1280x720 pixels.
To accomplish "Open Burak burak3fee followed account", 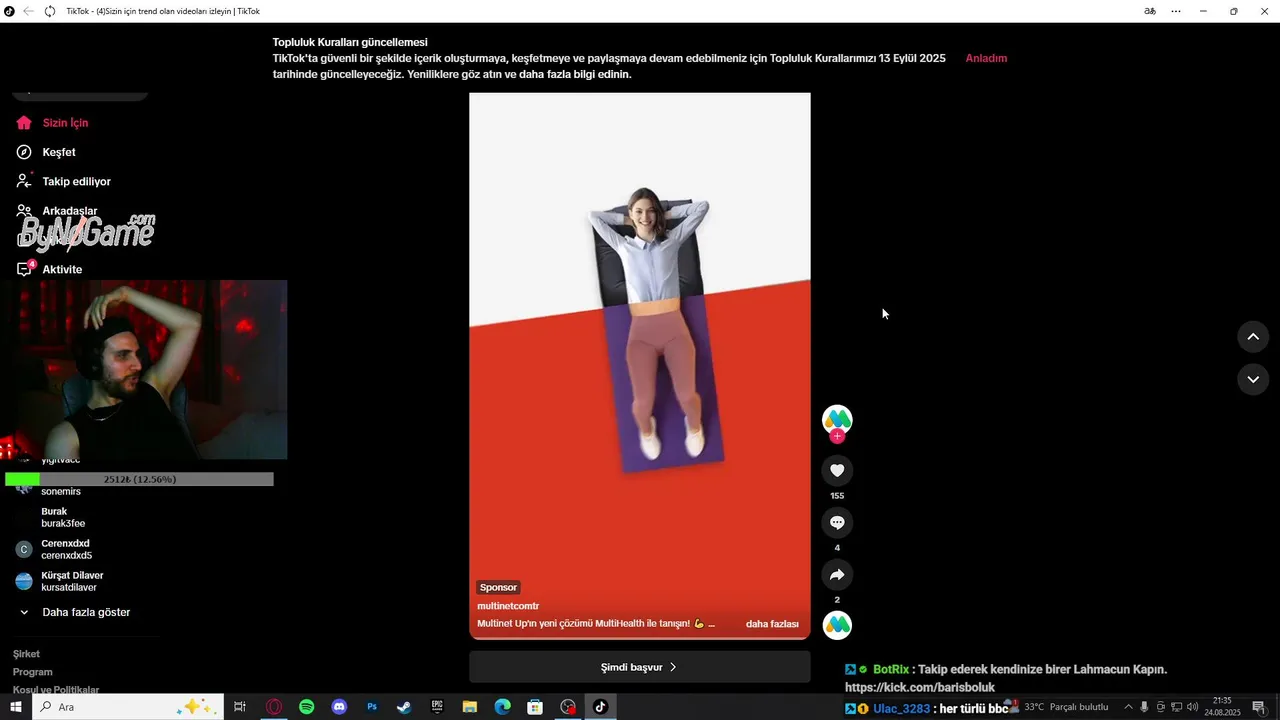I will 63,517.
